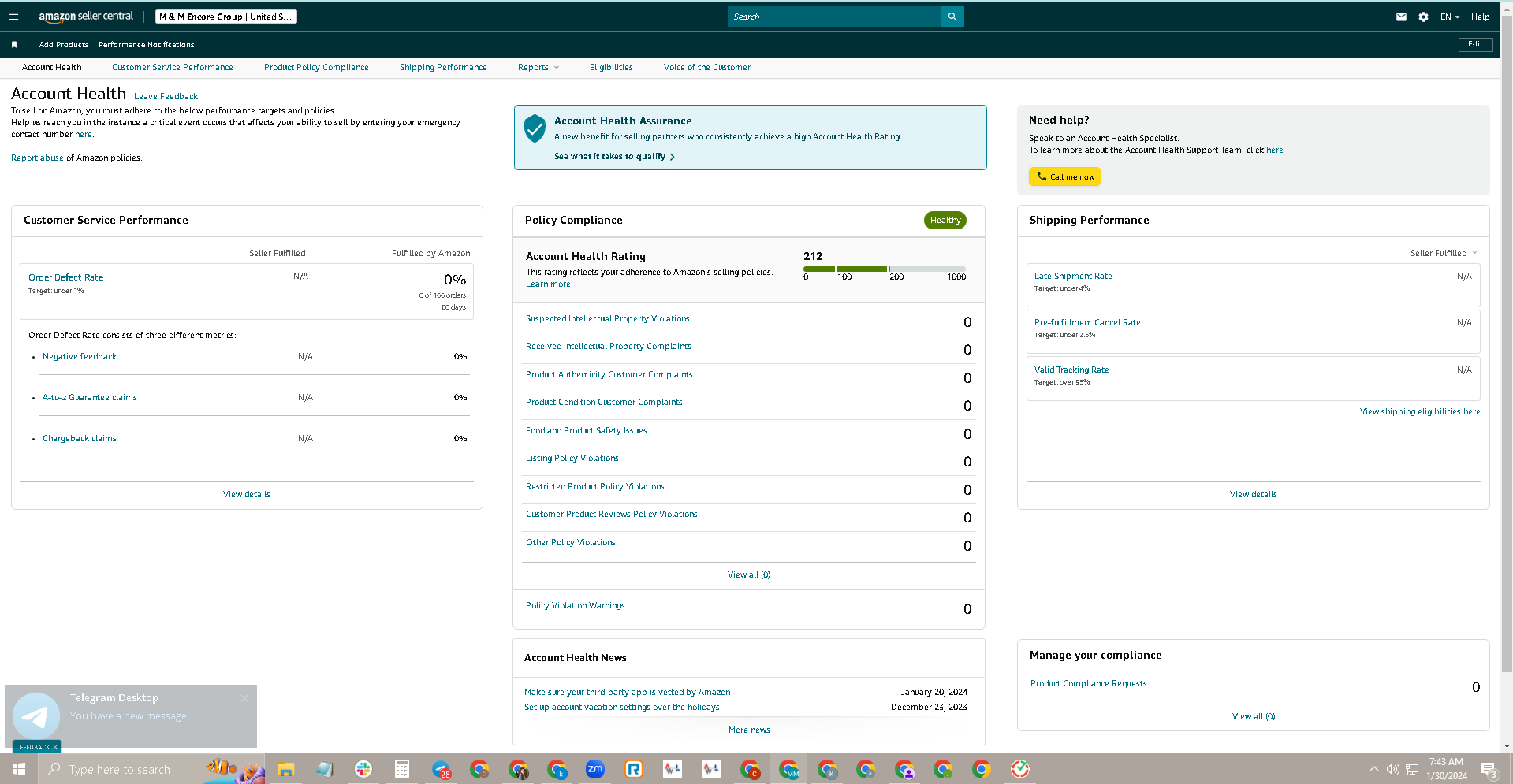1513x784 pixels.
Task: Open Voice of the Customer tab
Action: pyautogui.click(x=707, y=68)
